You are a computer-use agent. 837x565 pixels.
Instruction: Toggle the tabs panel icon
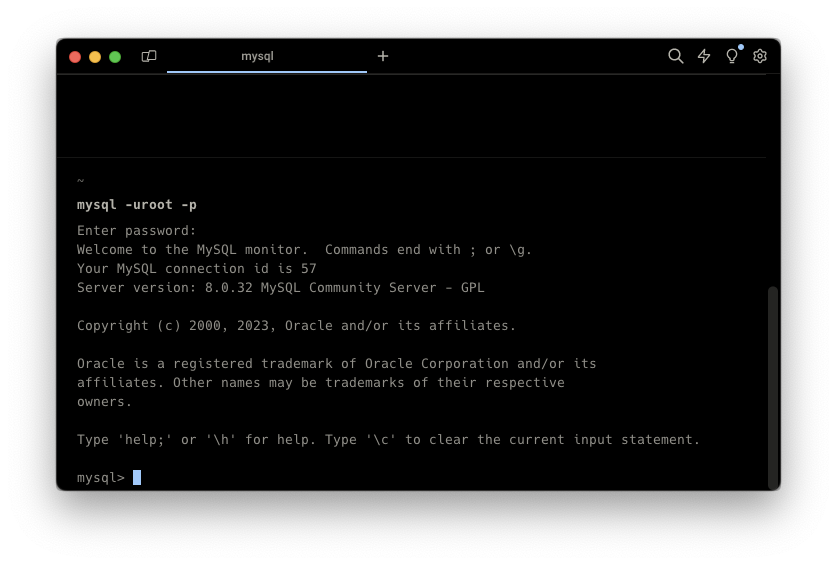(149, 56)
